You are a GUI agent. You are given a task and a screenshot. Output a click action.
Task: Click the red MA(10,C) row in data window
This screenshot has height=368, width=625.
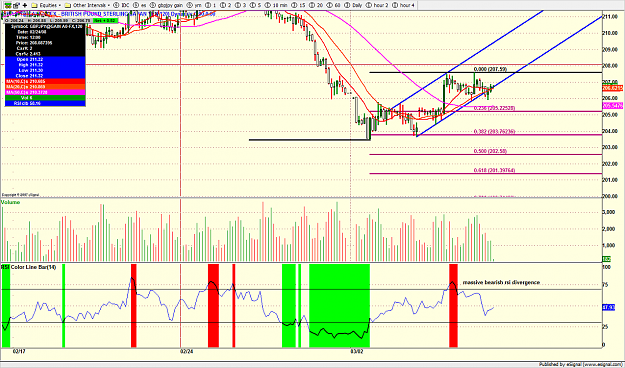tap(45, 81)
